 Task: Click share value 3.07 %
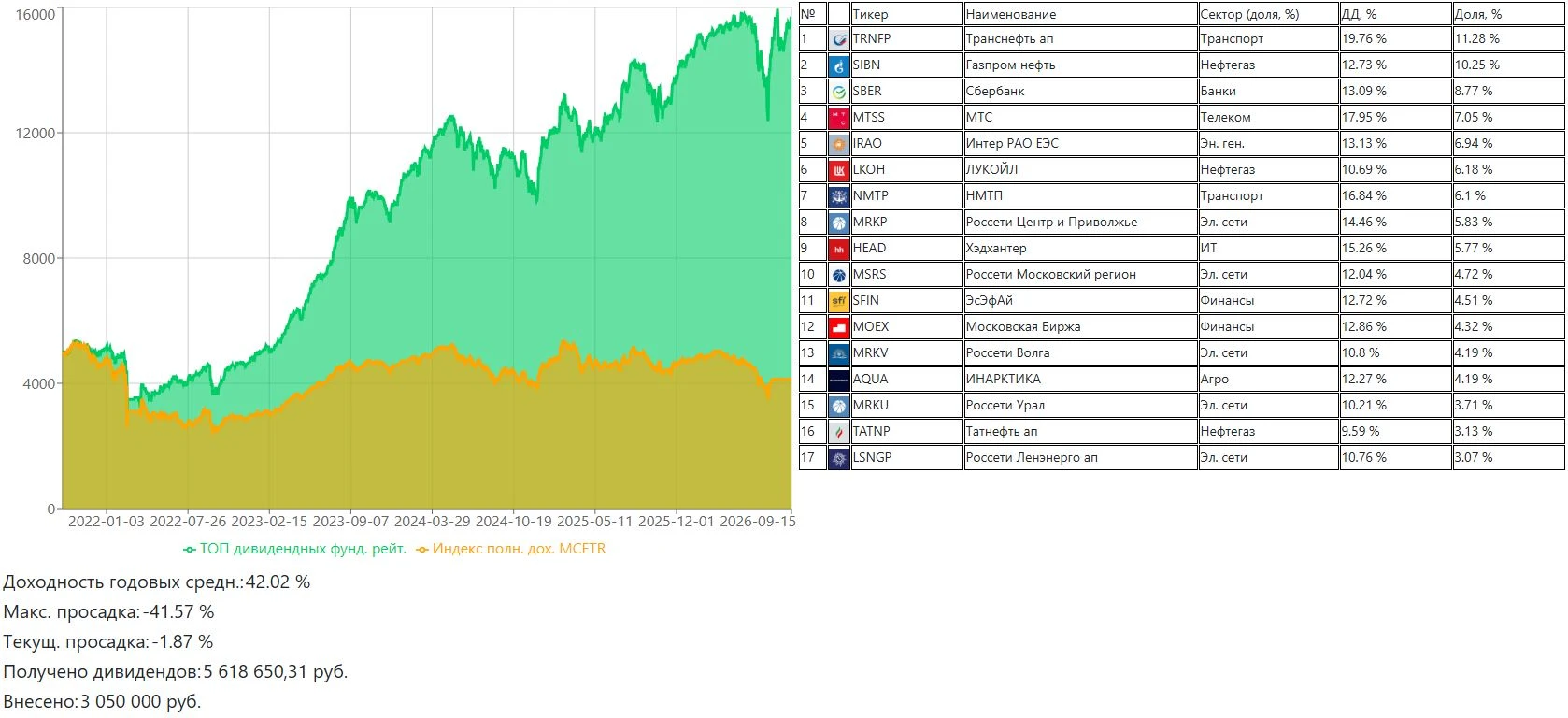(1474, 458)
